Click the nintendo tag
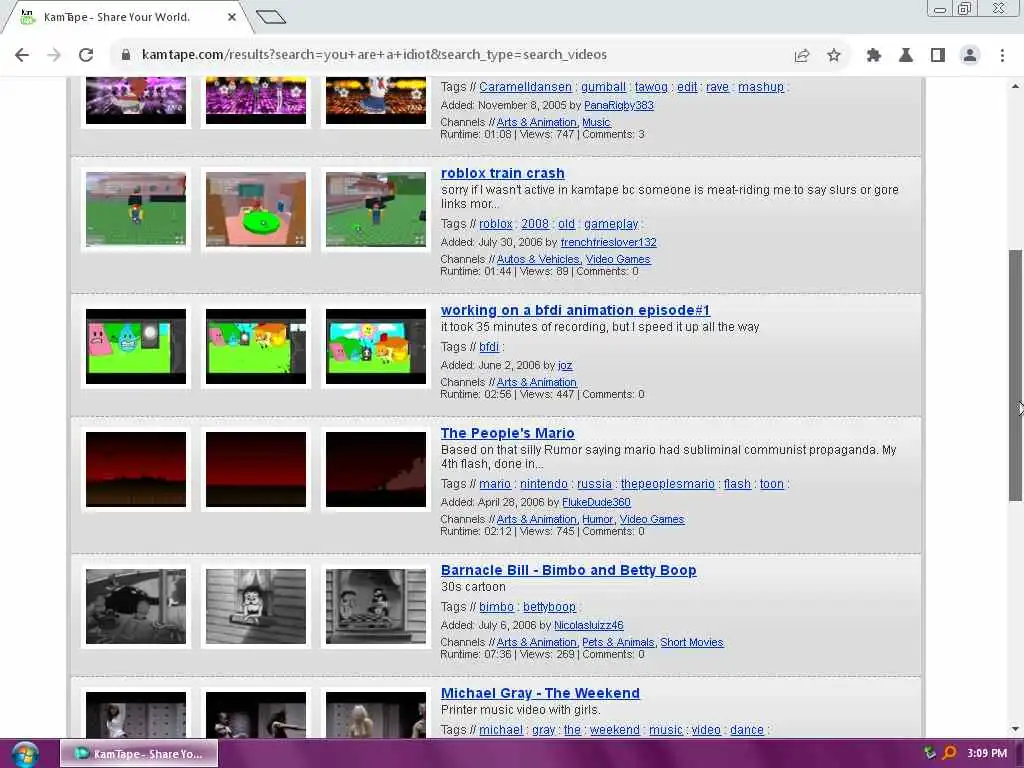 (543, 484)
